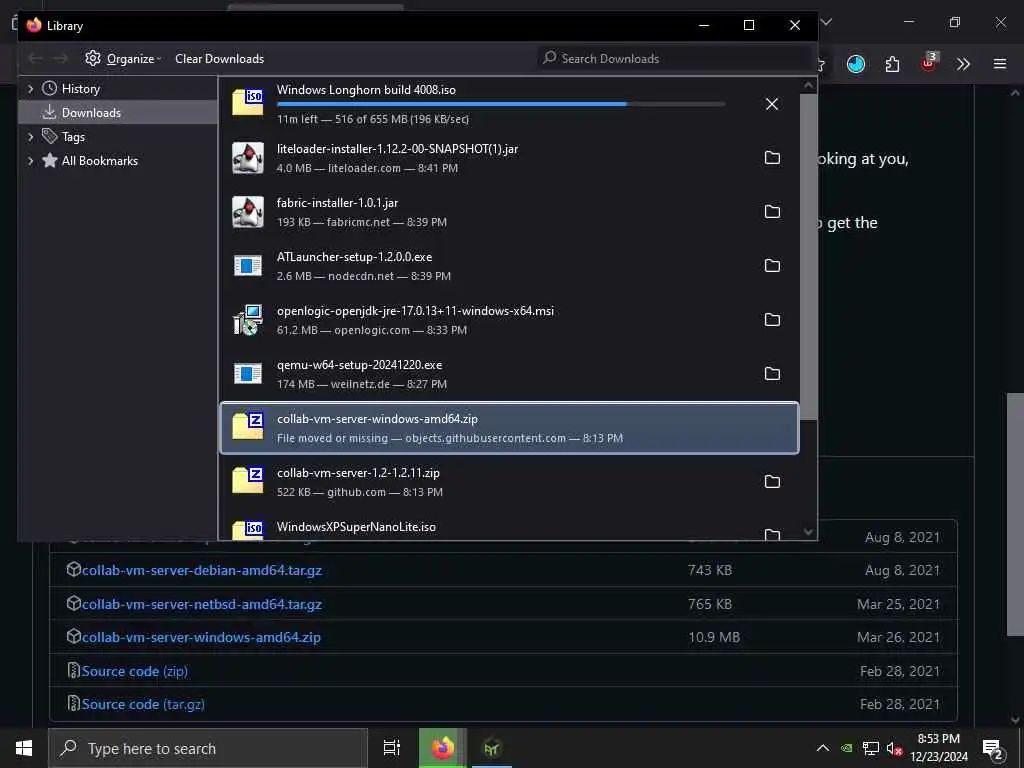Viewport: 1024px width, 768px height.
Task: Open the Organize dropdown menu
Action: [x=123, y=59]
